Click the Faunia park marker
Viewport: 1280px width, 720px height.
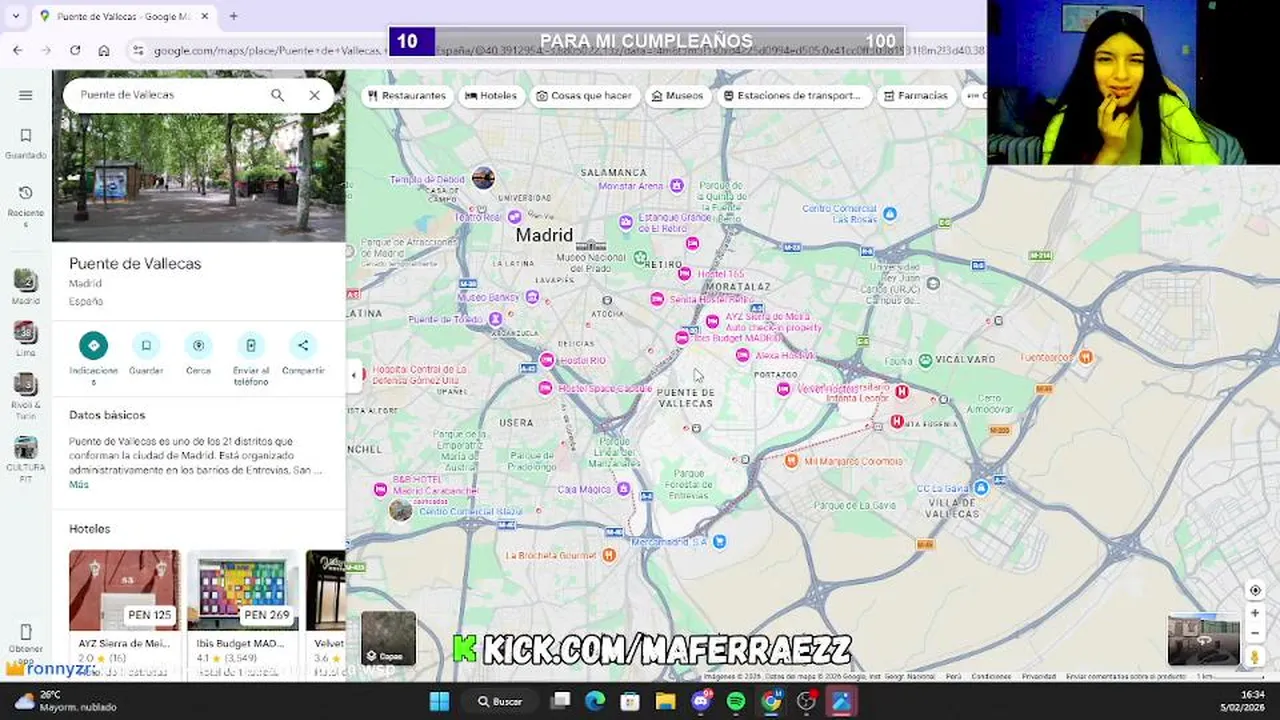coord(926,360)
